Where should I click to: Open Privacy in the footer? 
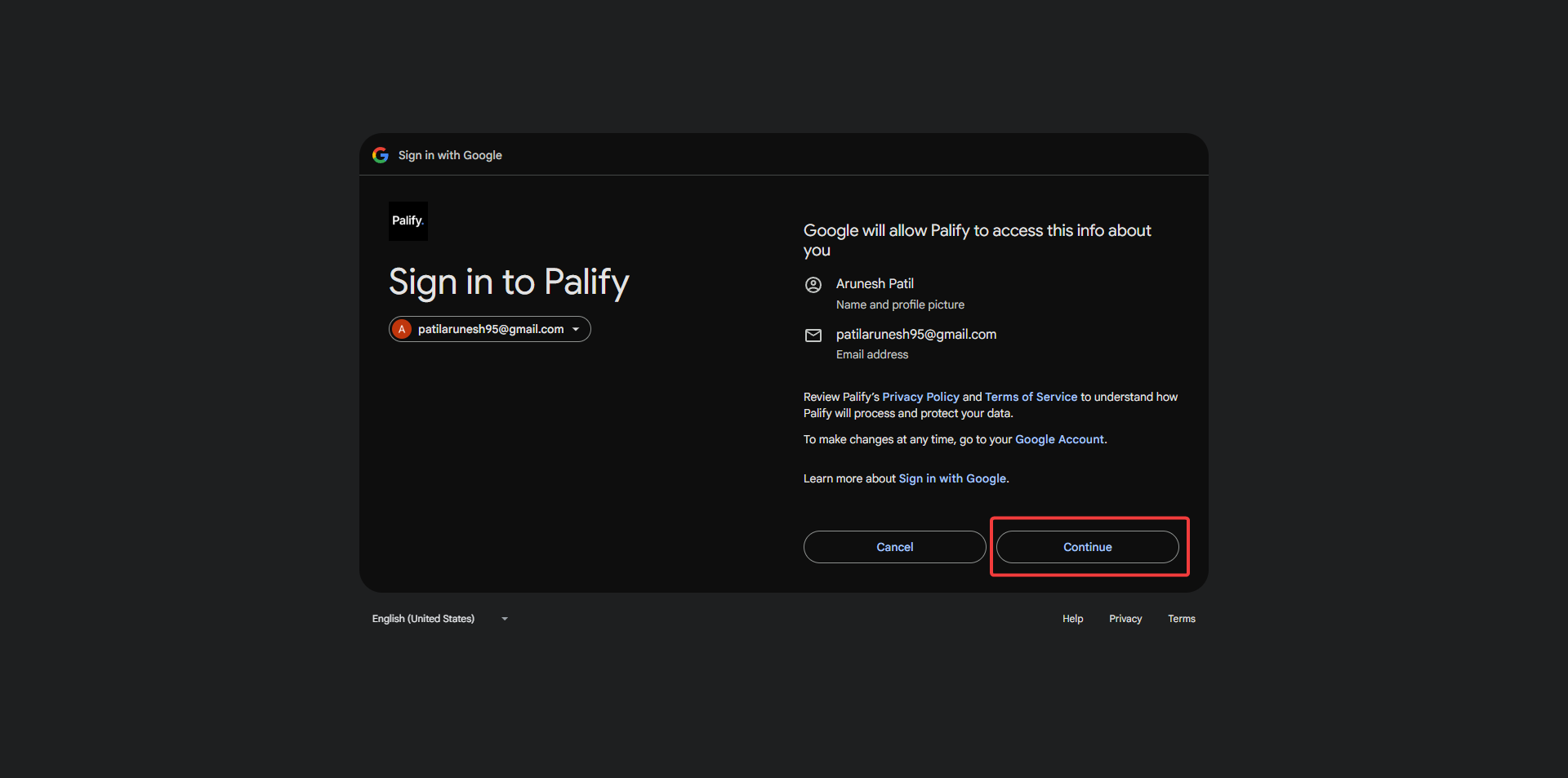tap(1125, 619)
